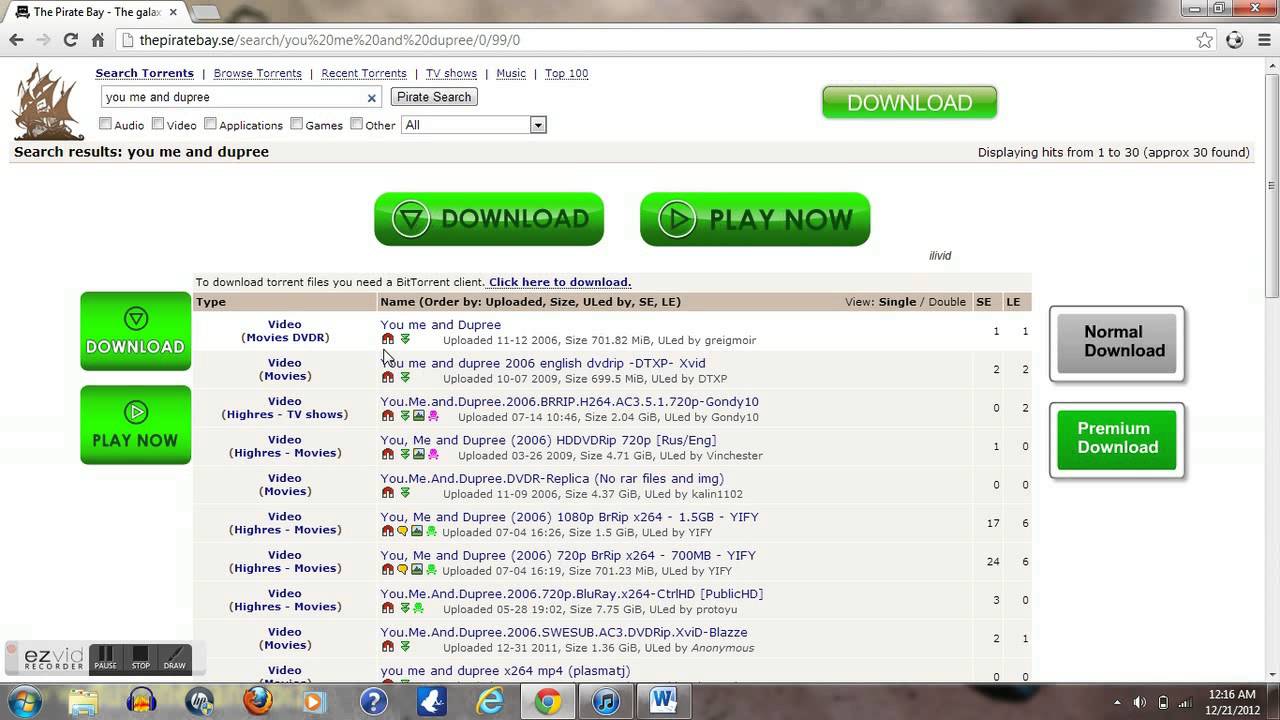Click comments icon on 1080p YIFY torrent row
1280x720 pixels.
(x=403, y=532)
